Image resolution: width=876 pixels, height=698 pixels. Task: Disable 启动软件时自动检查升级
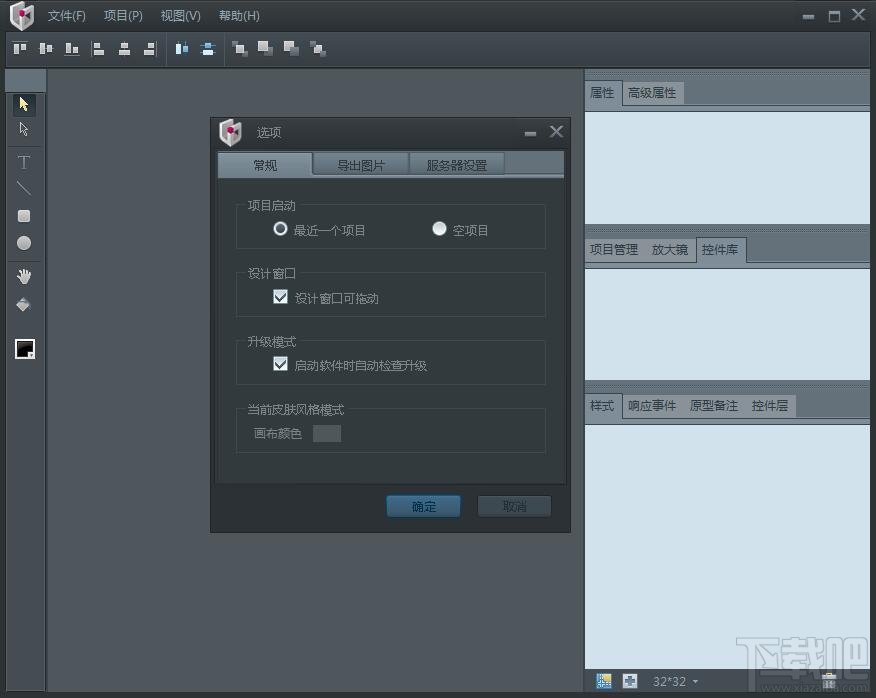pos(281,364)
